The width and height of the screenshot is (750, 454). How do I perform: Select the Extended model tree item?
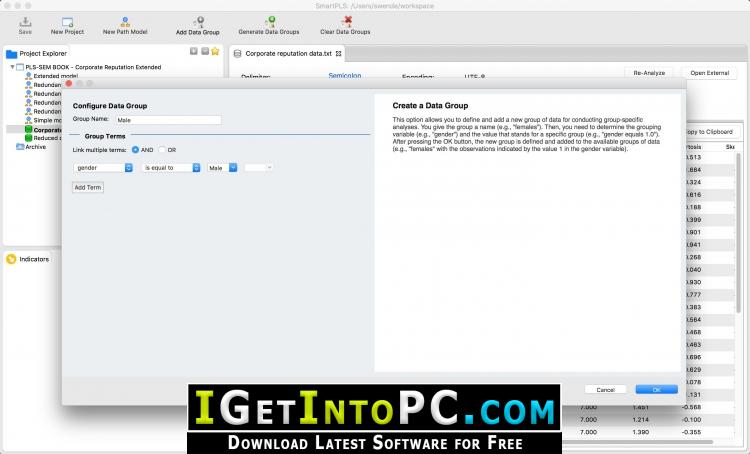click(51, 76)
